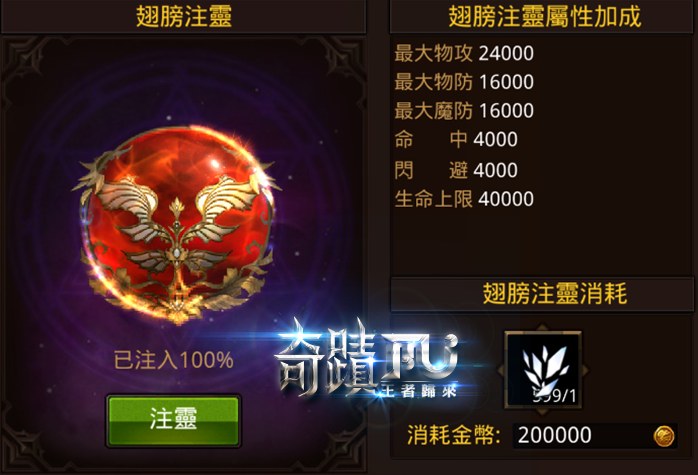
Task: Tap the 王者歸來 subtitle in logo
Action: (x=417, y=391)
